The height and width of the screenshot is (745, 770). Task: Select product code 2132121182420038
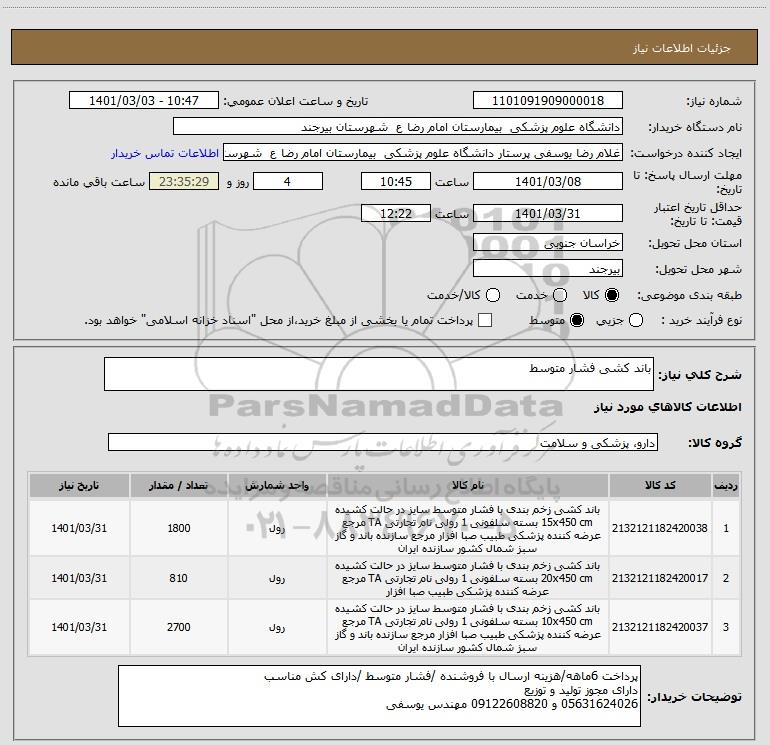[x=660, y=528]
